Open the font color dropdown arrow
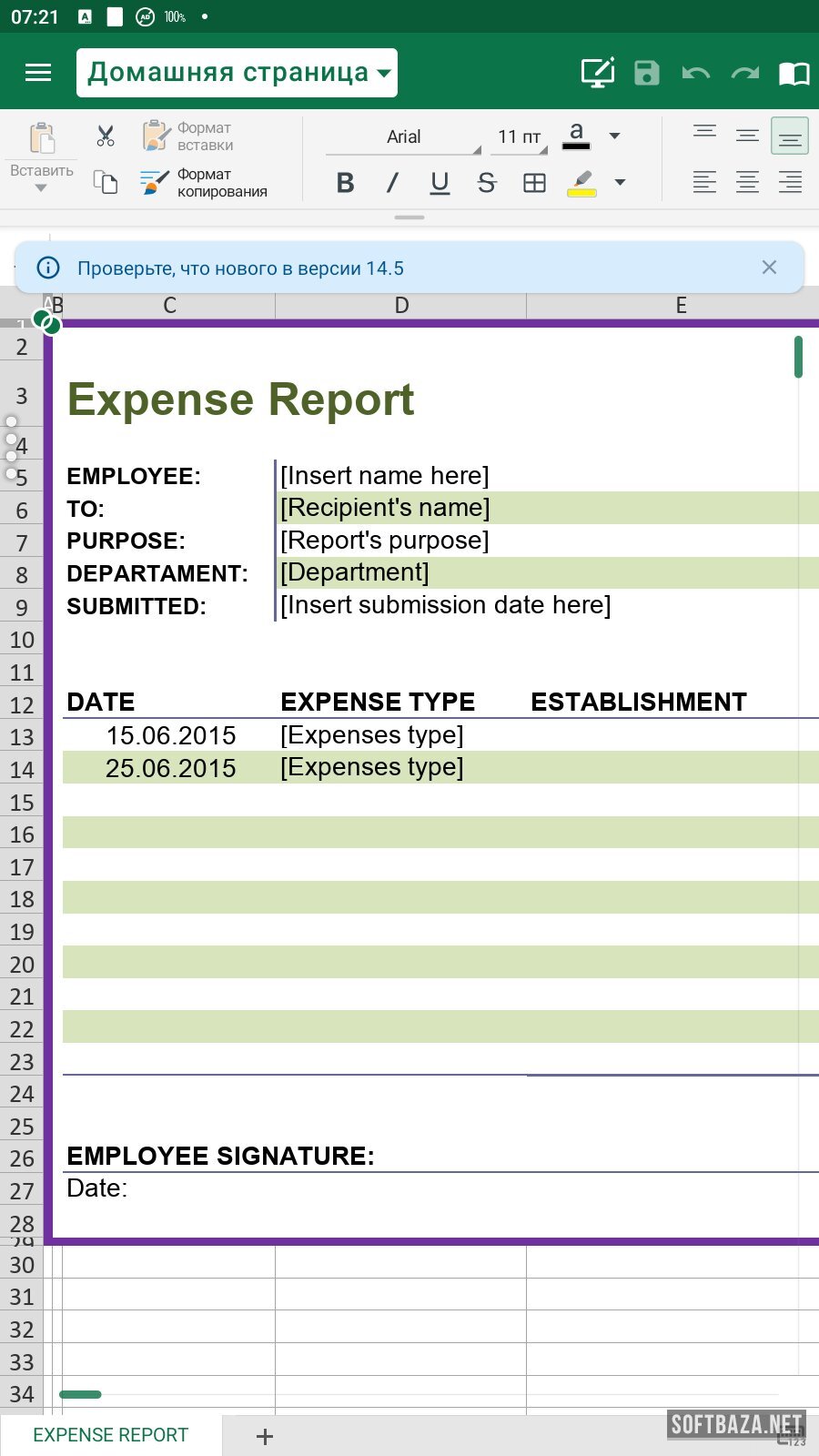Viewport: 819px width, 1456px height. pos(615,136)
